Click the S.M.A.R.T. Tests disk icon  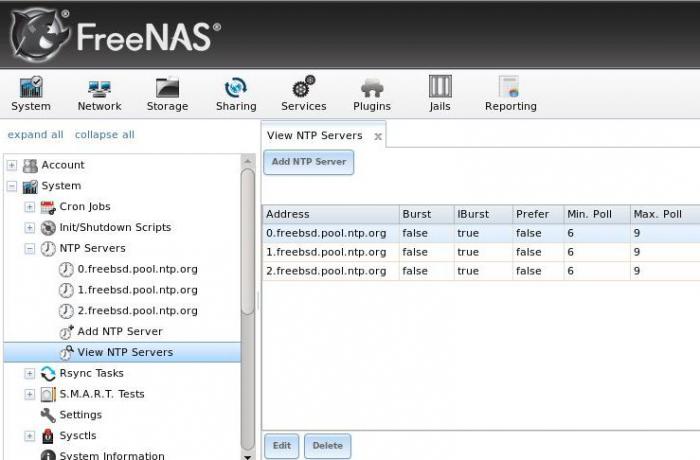pyautogui.click(x=48, y=394)
